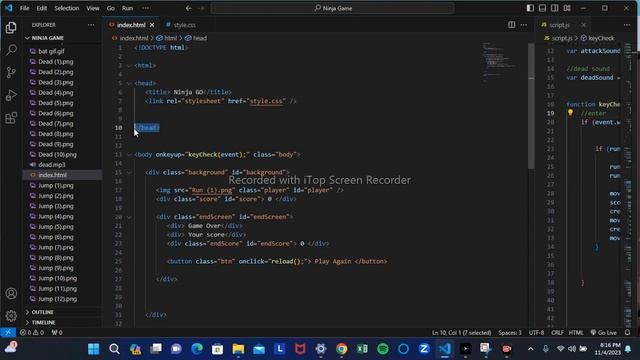The image size is (640, 360).
Task: Change the UTF-8 encoding in status bar
Action: [x=536, y=333]
